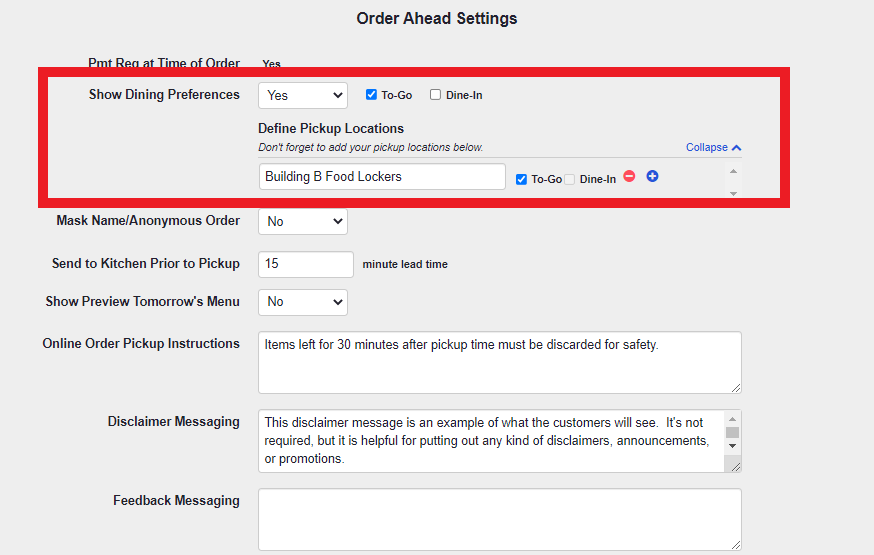Uncheck To-Go for Building B Food Lockers
The image size is (874, 555).
521,179
